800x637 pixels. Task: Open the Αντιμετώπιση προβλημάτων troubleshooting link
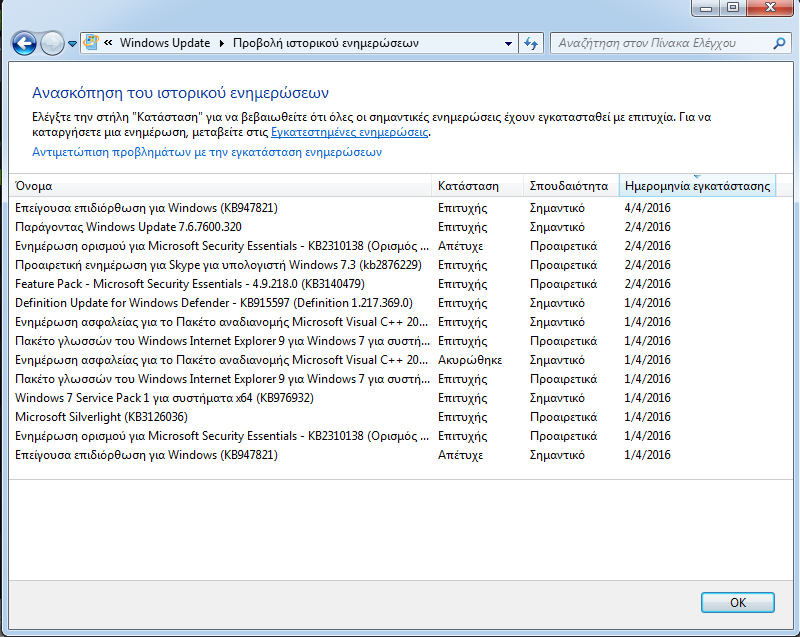[206, 153]
